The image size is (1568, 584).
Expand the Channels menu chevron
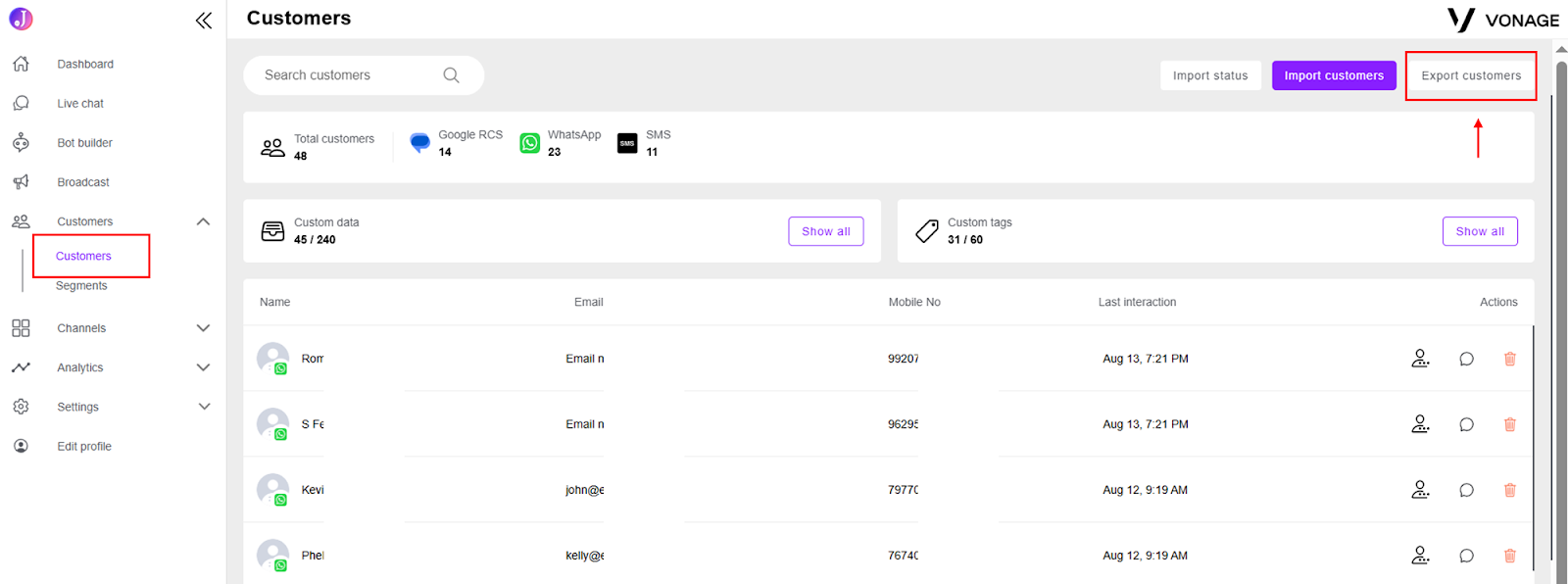(x=203, y=328)
